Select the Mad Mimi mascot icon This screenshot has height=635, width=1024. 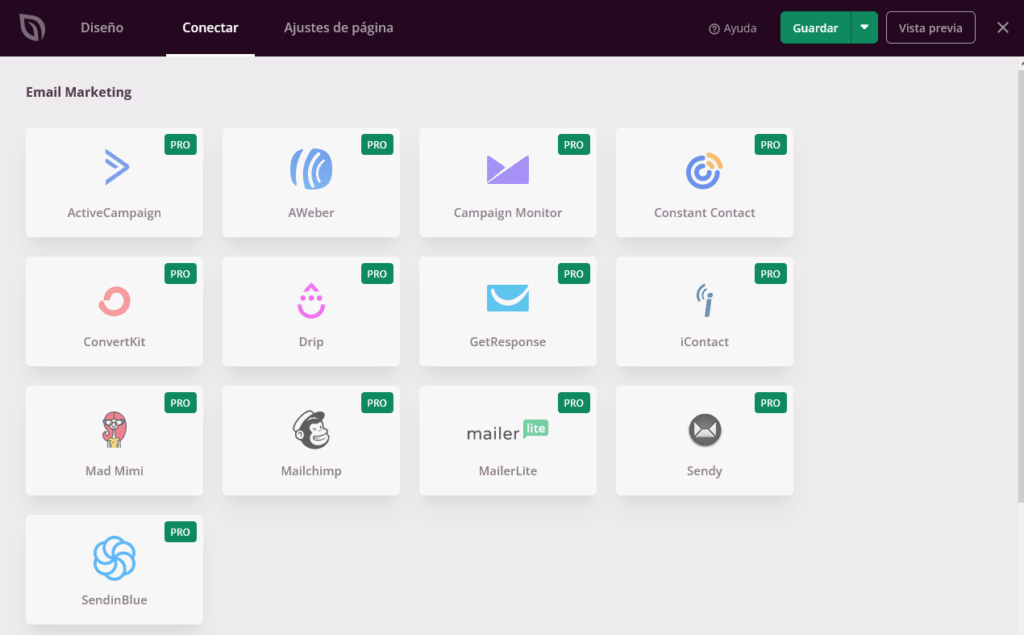pyautogui.click(x=113, y=427)
